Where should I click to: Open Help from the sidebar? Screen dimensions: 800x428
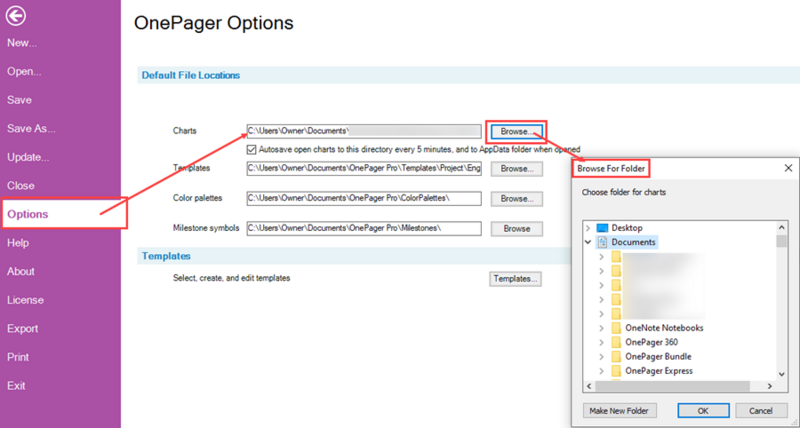click(x=18, y=243)
